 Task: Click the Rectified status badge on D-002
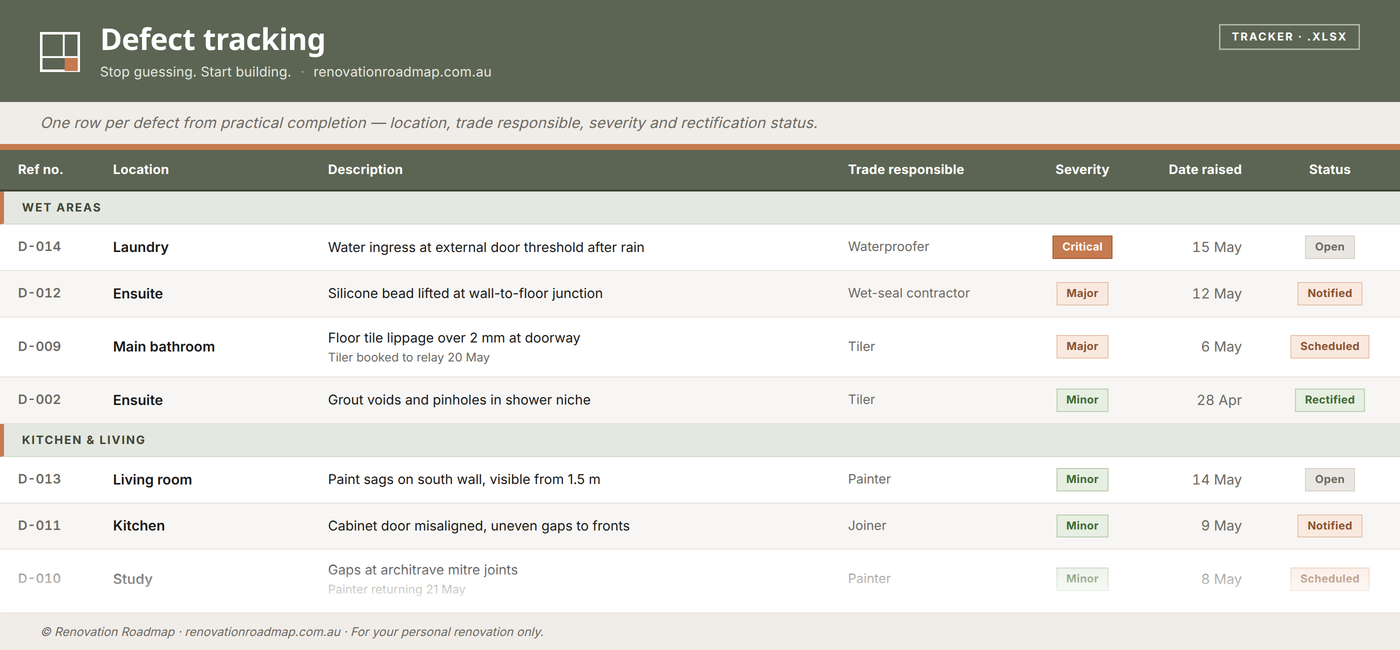click(x=1329, y=399)
